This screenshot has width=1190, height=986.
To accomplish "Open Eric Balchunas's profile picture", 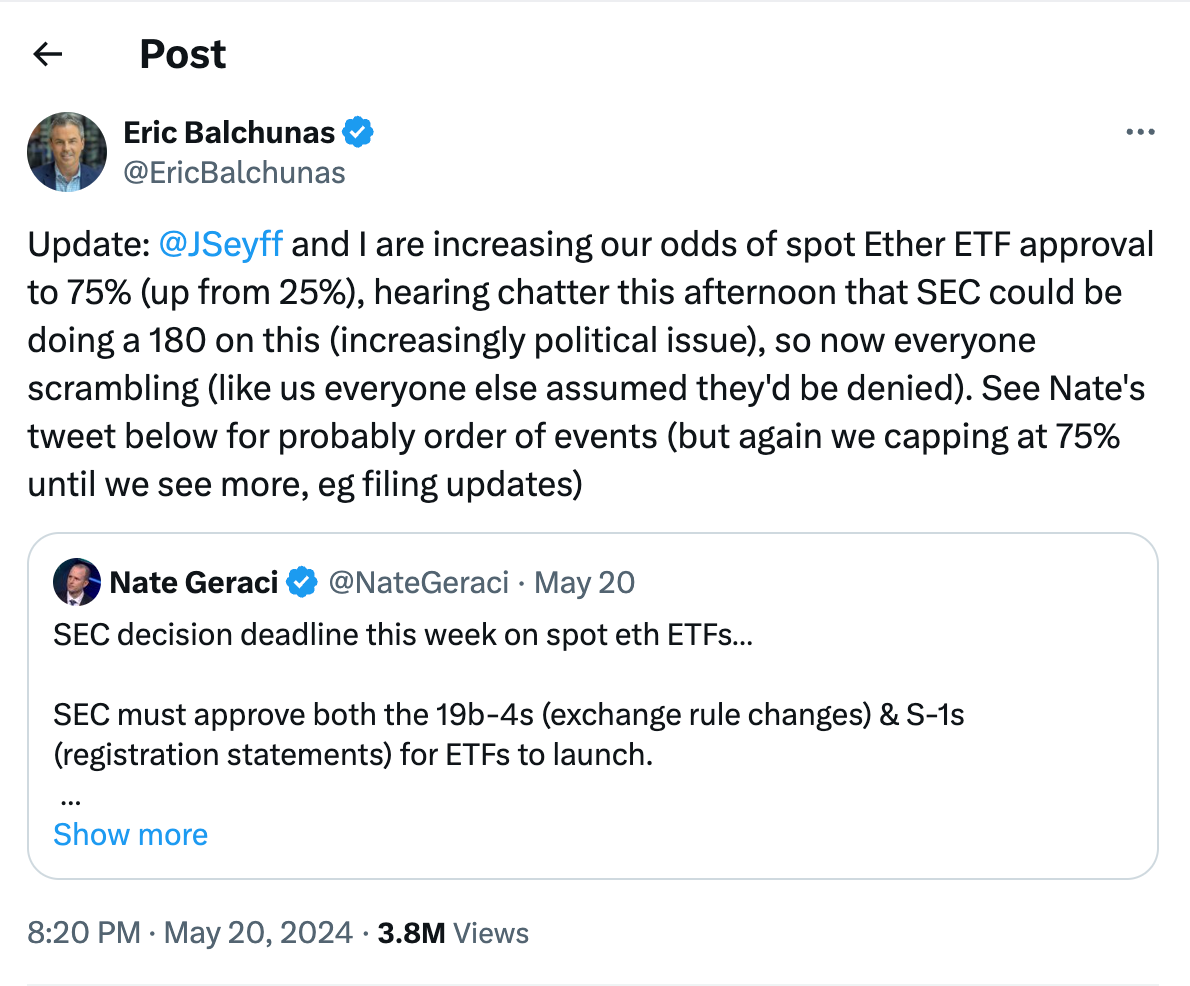I will click(x=66, y=151).
